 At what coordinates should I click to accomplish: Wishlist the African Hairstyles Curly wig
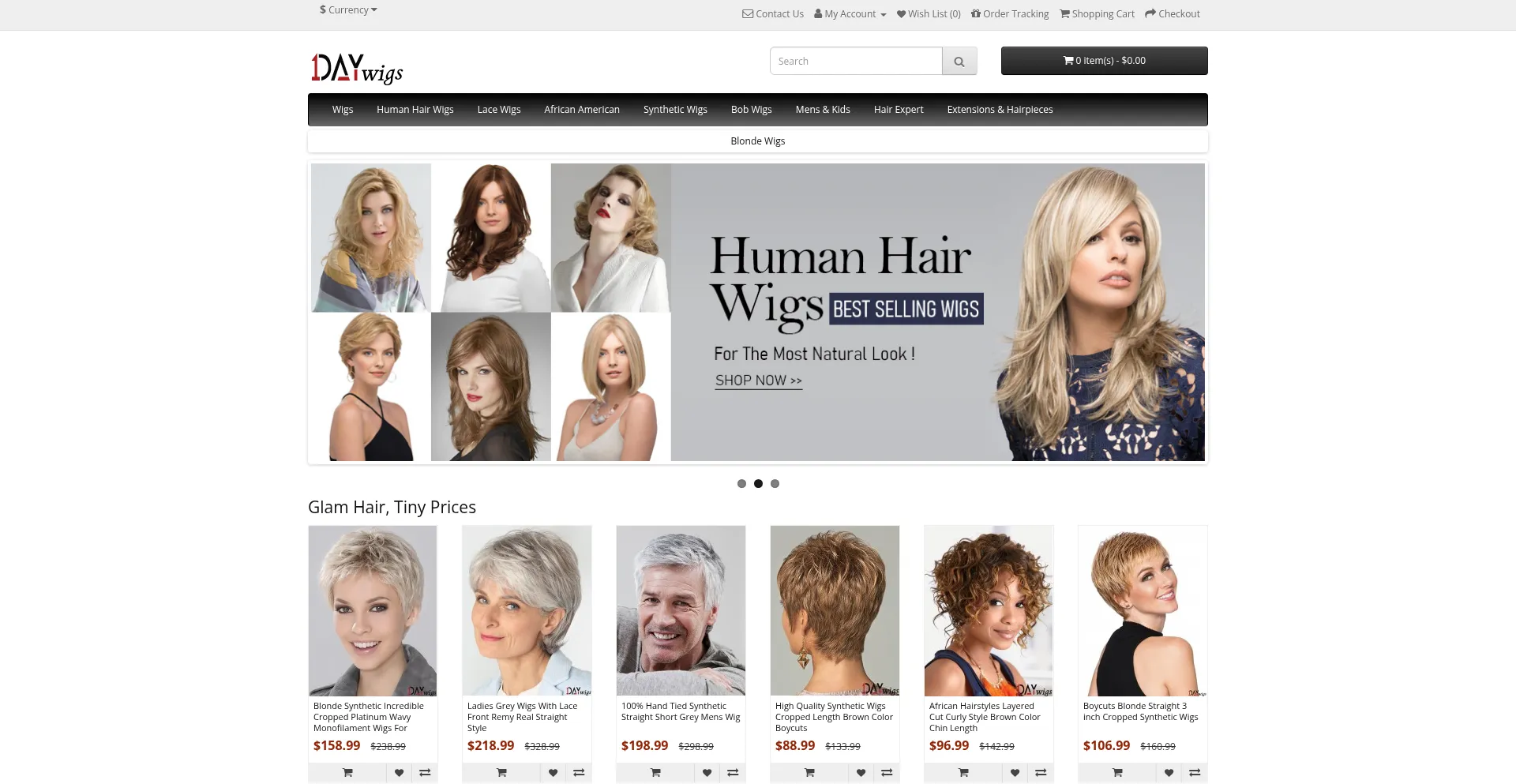pyautogui.click(x=1015, y=772)
